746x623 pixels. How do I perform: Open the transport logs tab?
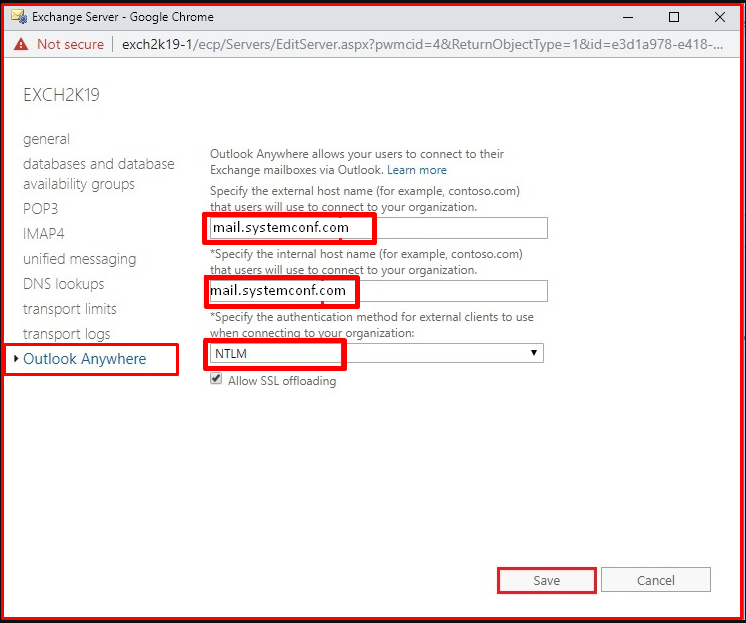67,334
